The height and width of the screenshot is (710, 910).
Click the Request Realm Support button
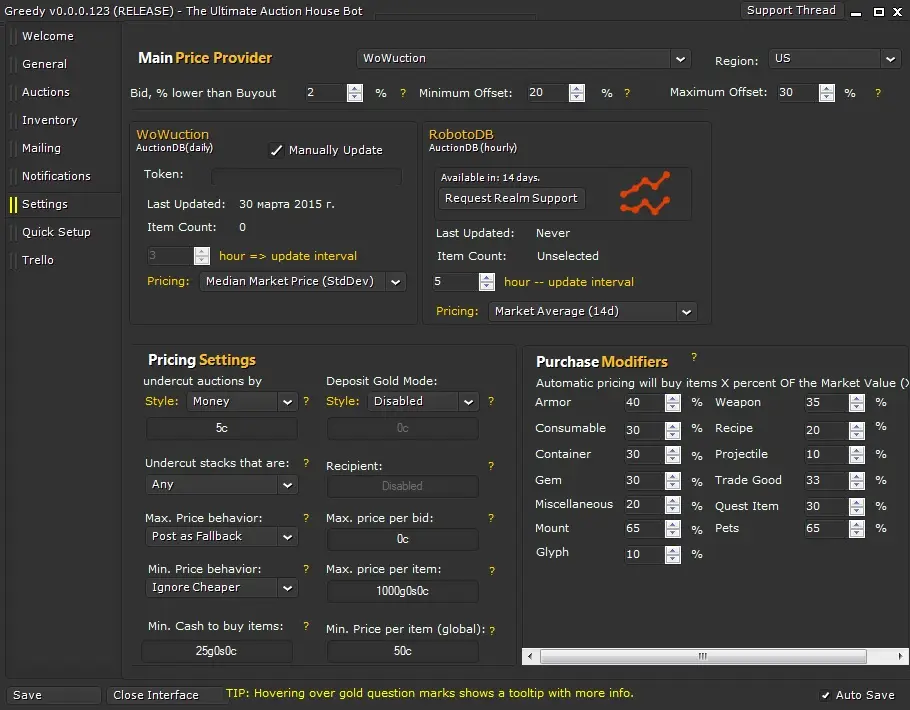click(511, 198)
